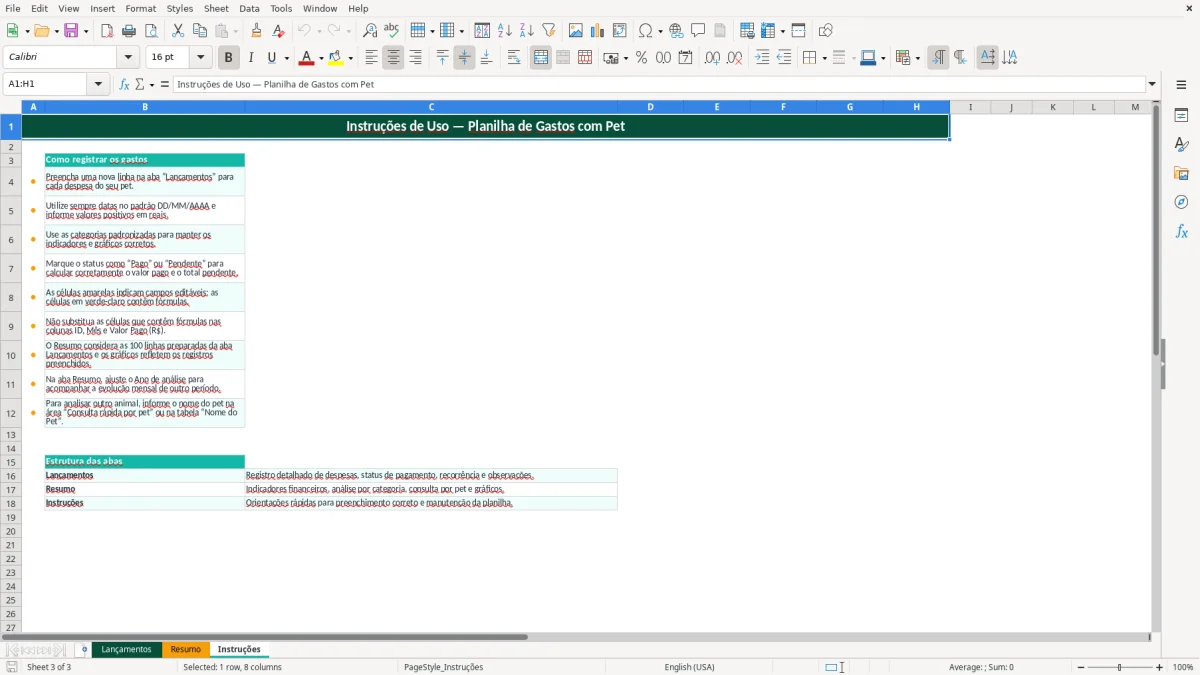Screen dimensions: 1200x675
Task: Switch to the Lançamentos sheet tab
Action: click(x=126, y=650)
